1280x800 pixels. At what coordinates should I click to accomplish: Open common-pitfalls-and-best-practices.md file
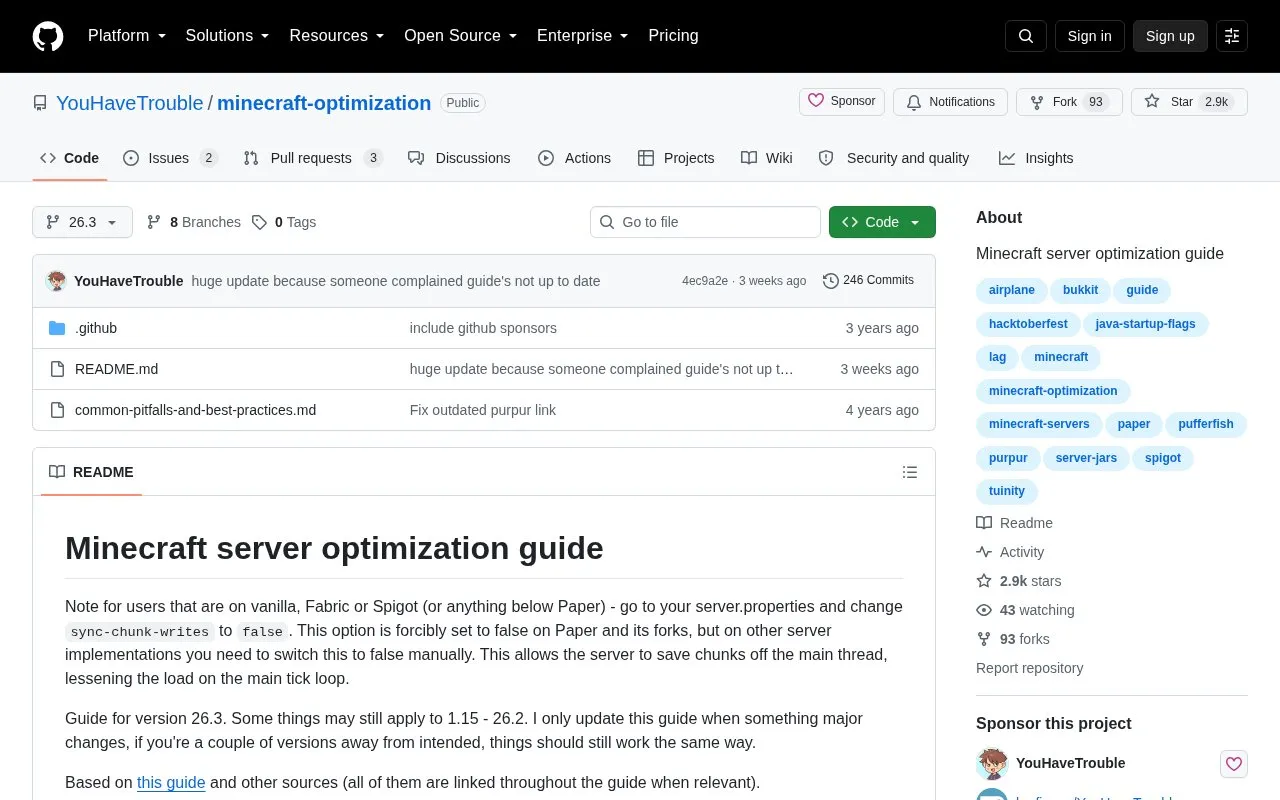tap(195, 410)
